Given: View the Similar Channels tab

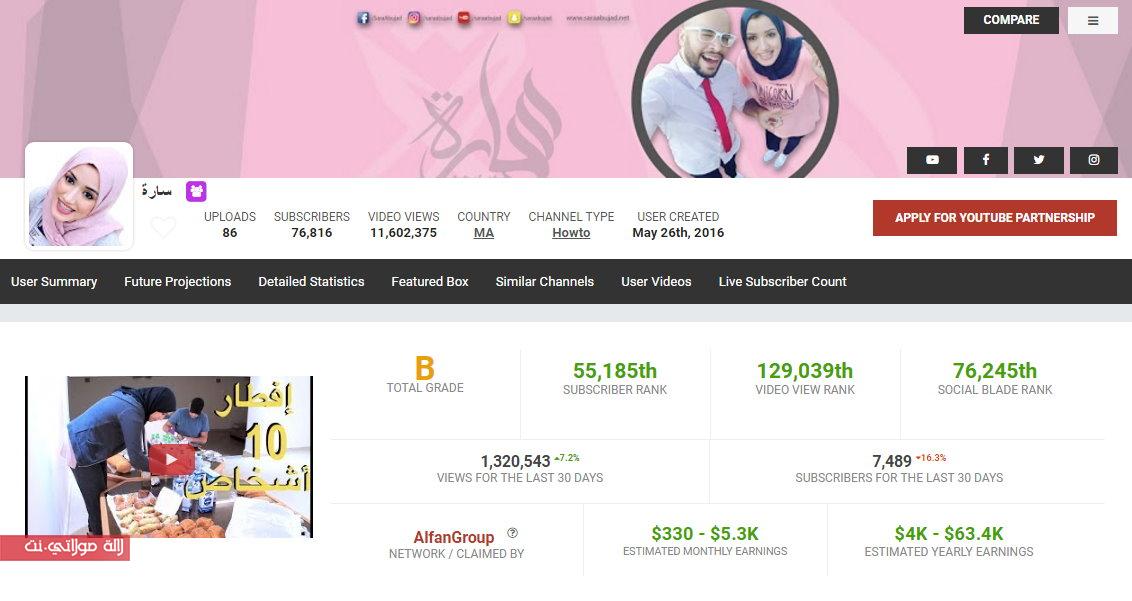Looking at the screenshot, I should 544,282.
